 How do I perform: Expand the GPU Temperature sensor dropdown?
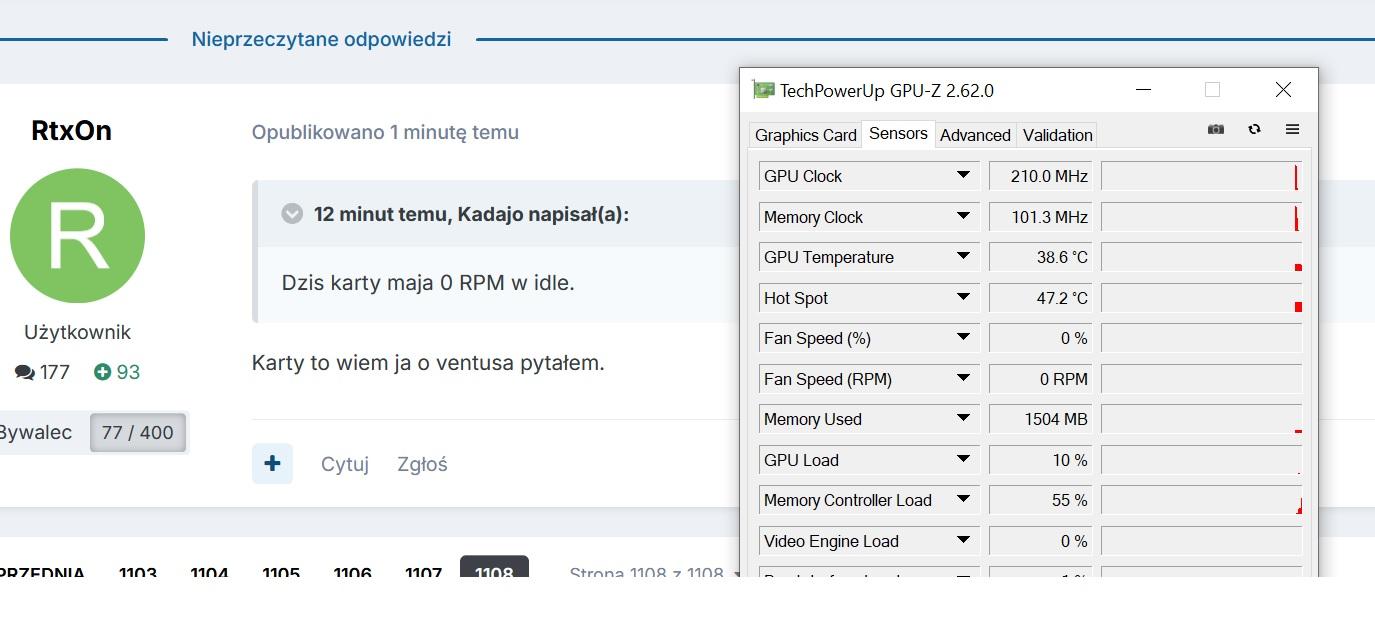(963, 256)
